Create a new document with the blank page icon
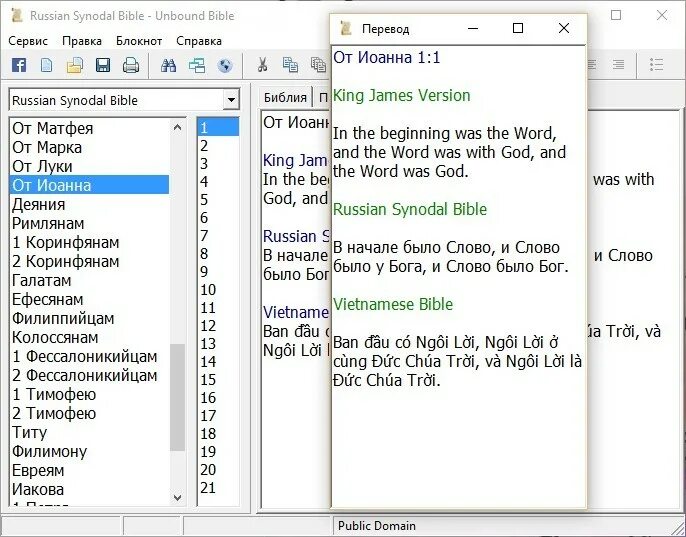 click(46, 65)
